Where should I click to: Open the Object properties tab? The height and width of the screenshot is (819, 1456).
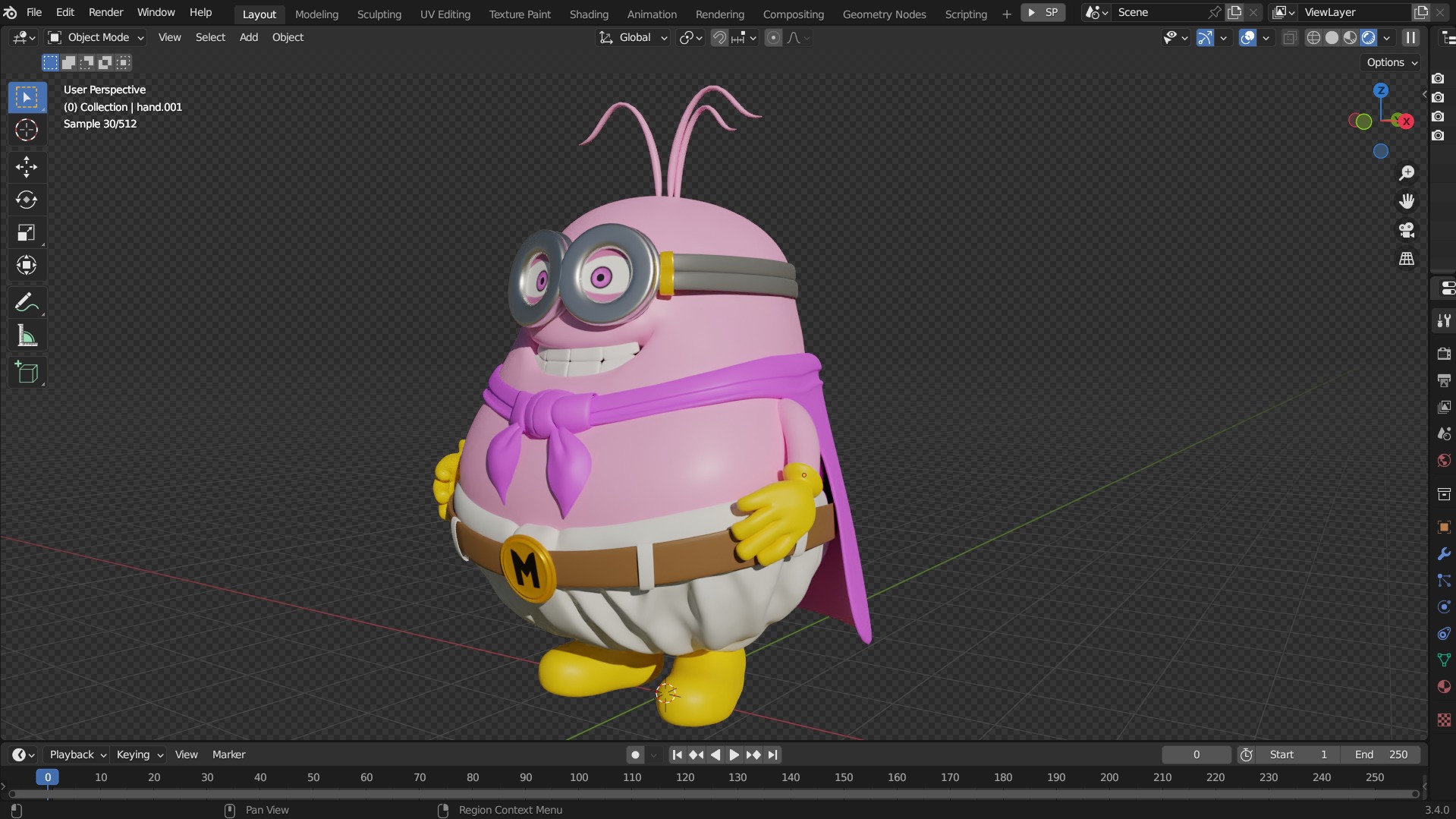[1444, 527]
